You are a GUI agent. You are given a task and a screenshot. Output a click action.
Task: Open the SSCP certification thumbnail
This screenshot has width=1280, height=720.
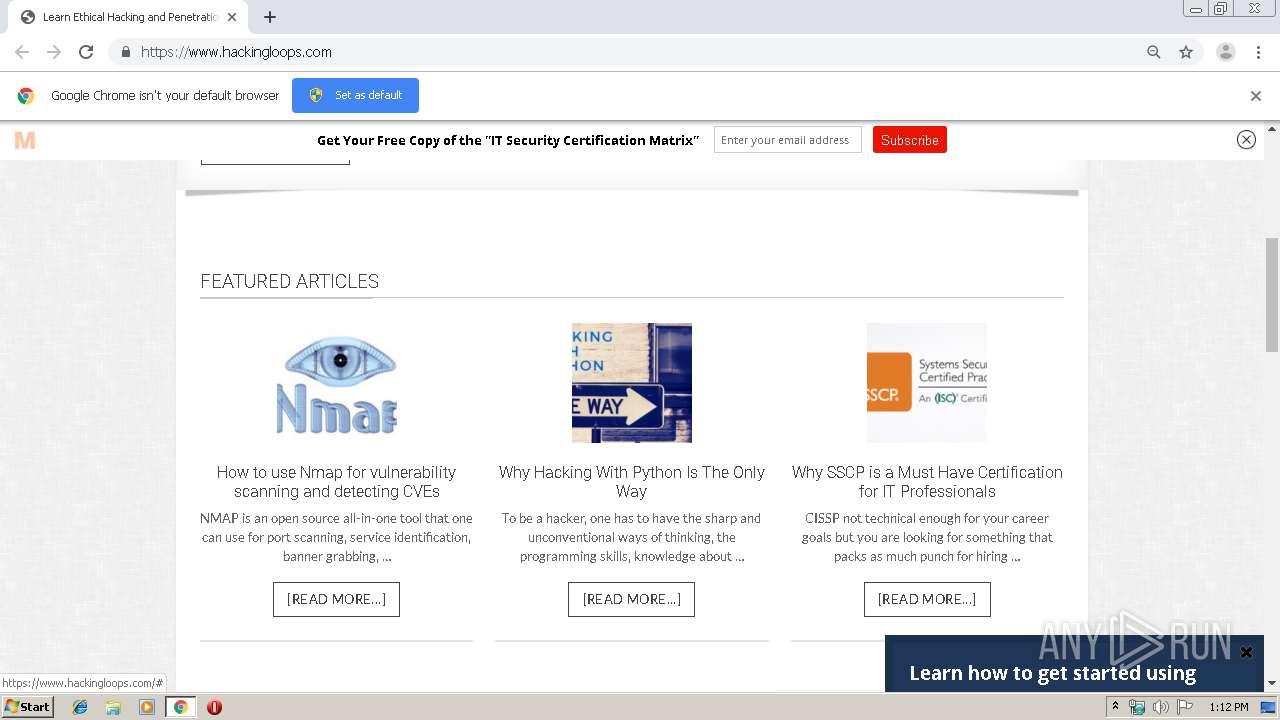pos(927,383)
